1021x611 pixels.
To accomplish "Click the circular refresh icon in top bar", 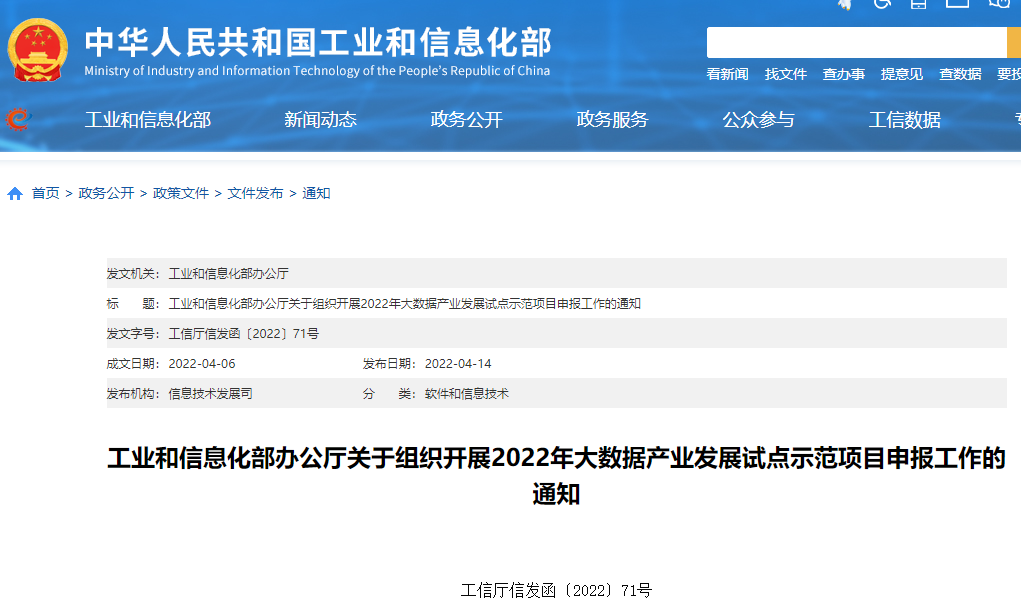I will tap(883, 7).
